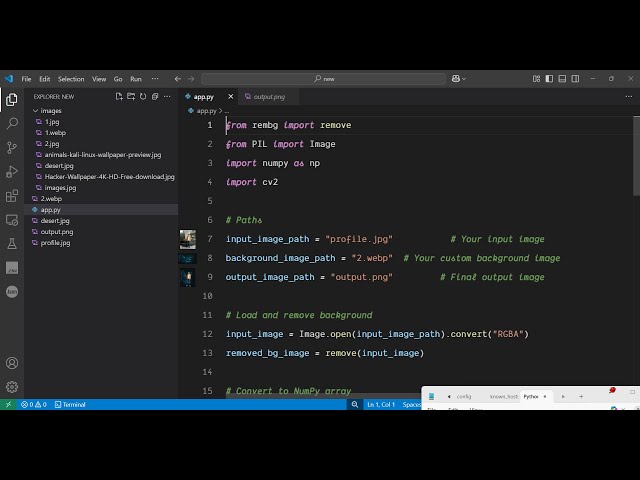
Task: Open Hacker-Wallpaper-4K-HD-Free-download.jpg file
Action: click(109, 177)
